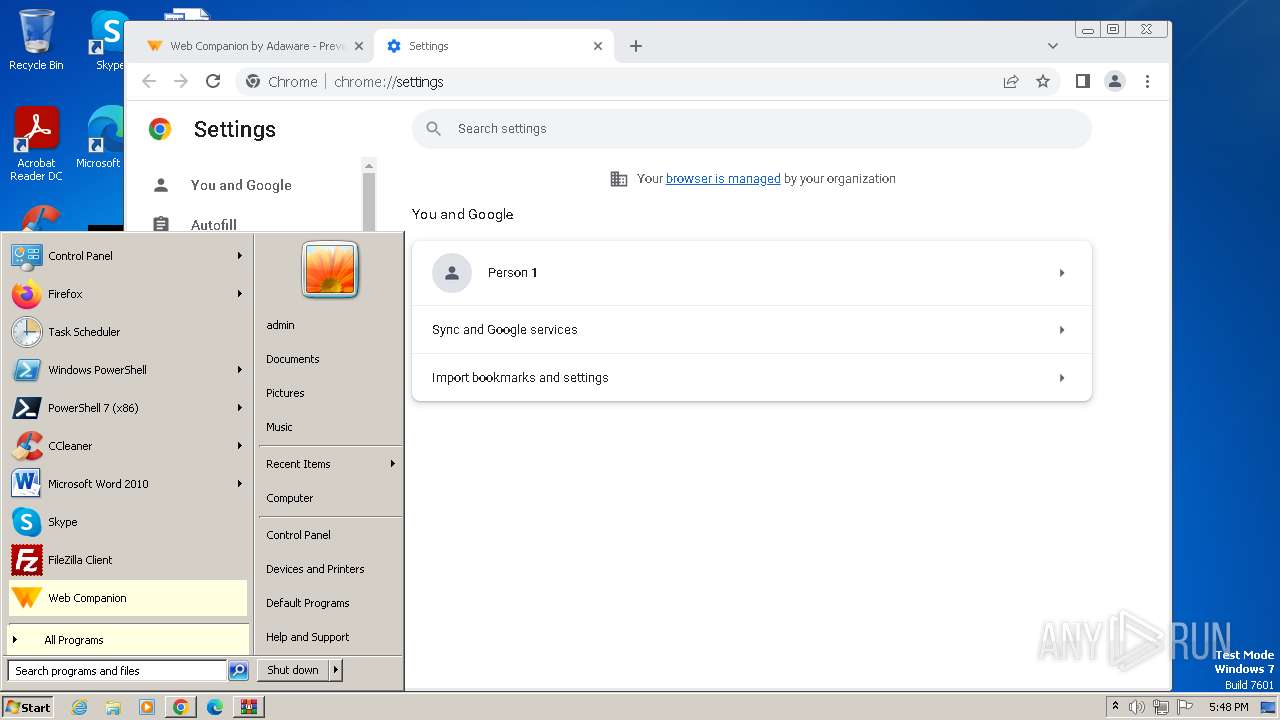The image size is (1280, 720).
Task: Click the Start button on the taskbar
Action: (x=28, y=707)
